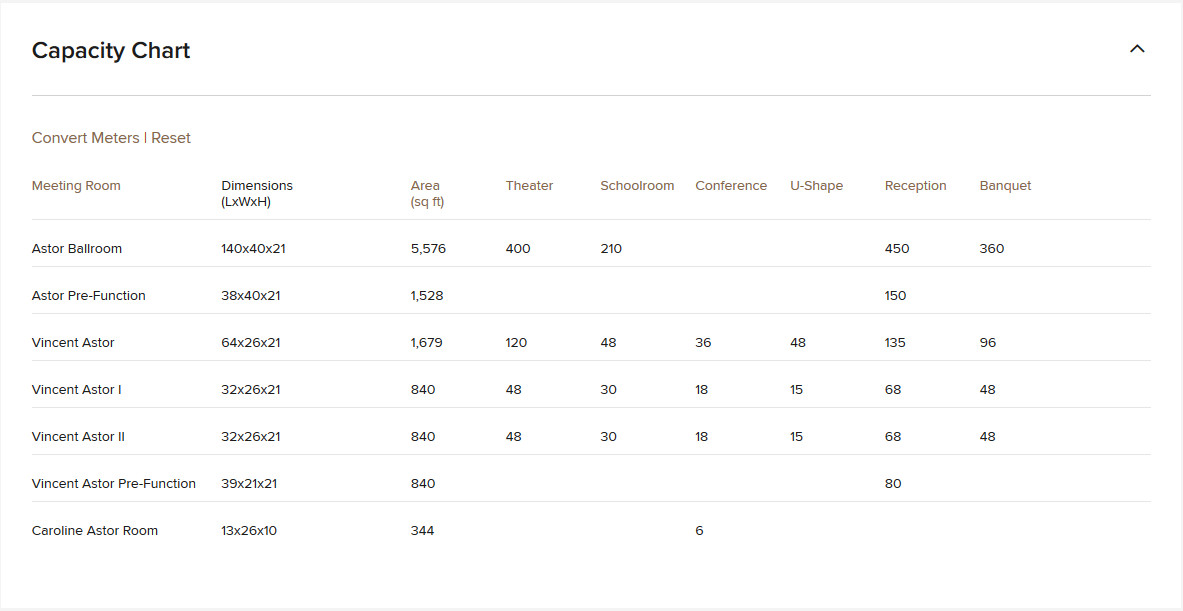Select dimensions value 38x40x21

coord(250,296)
